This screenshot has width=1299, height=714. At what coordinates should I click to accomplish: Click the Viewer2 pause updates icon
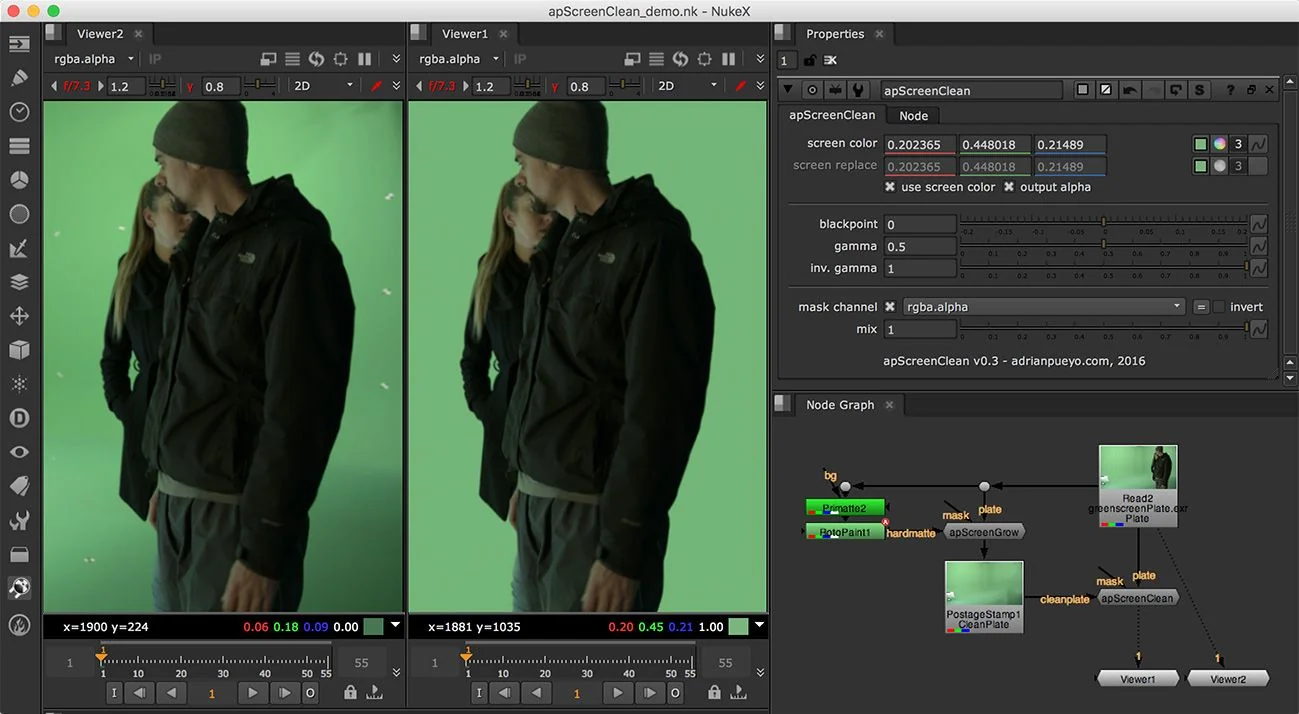point(365,59)
